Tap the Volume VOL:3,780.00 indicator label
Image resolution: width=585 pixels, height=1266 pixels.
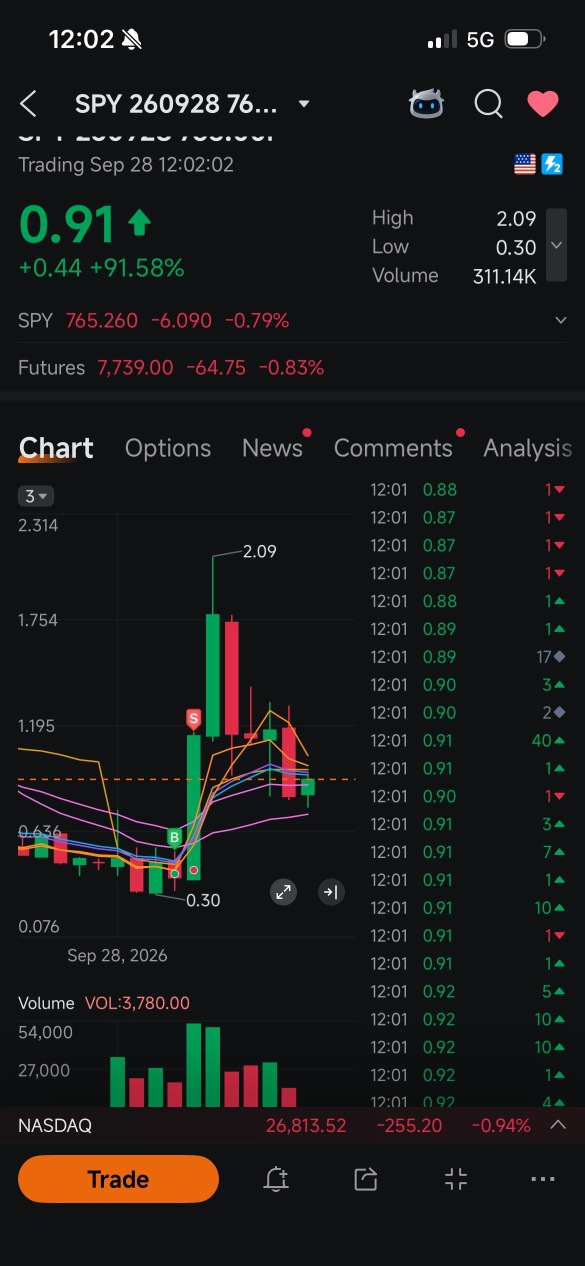(104, 1003)
